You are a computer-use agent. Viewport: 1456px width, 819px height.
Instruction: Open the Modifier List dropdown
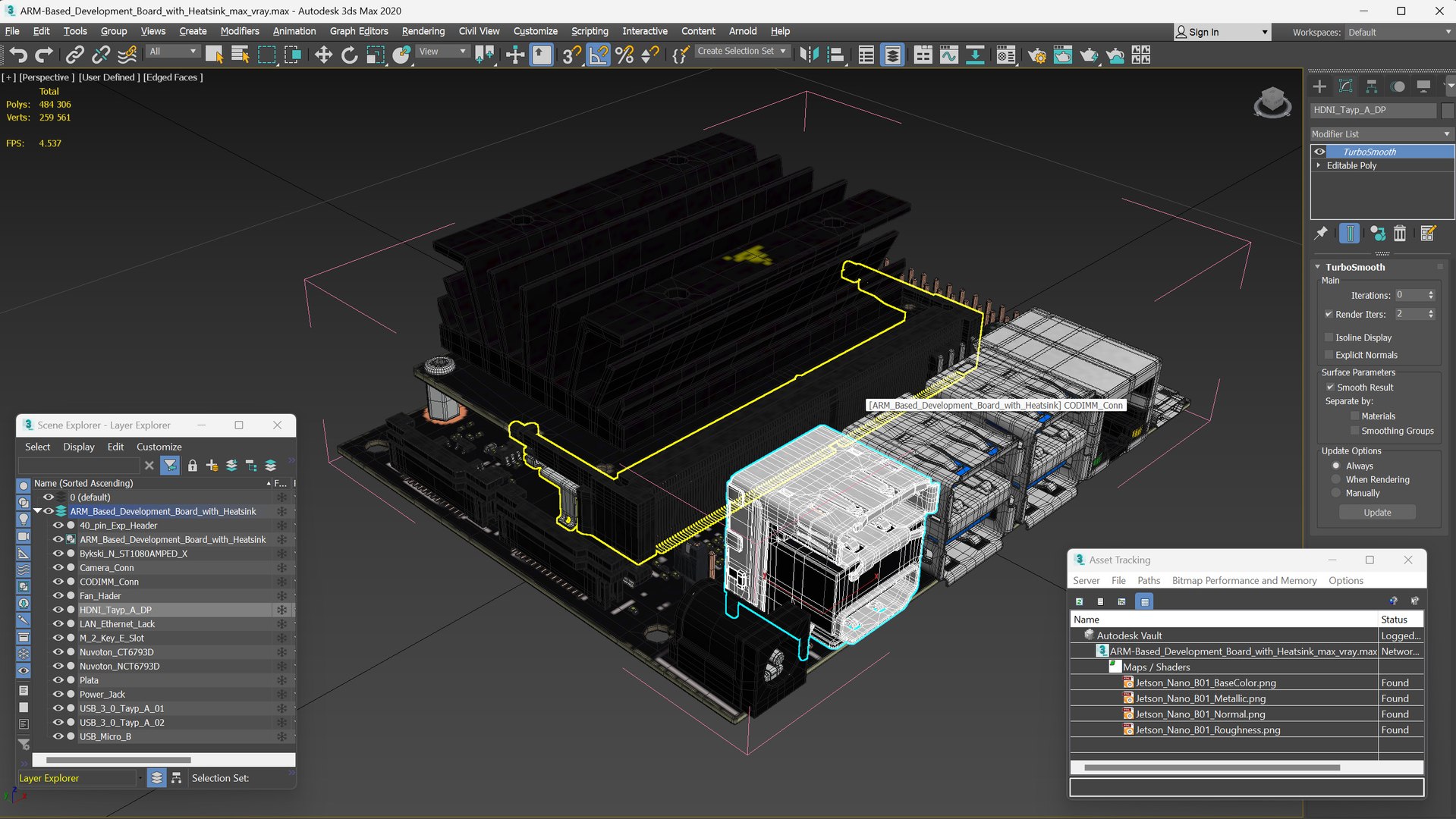[1381, 134]
